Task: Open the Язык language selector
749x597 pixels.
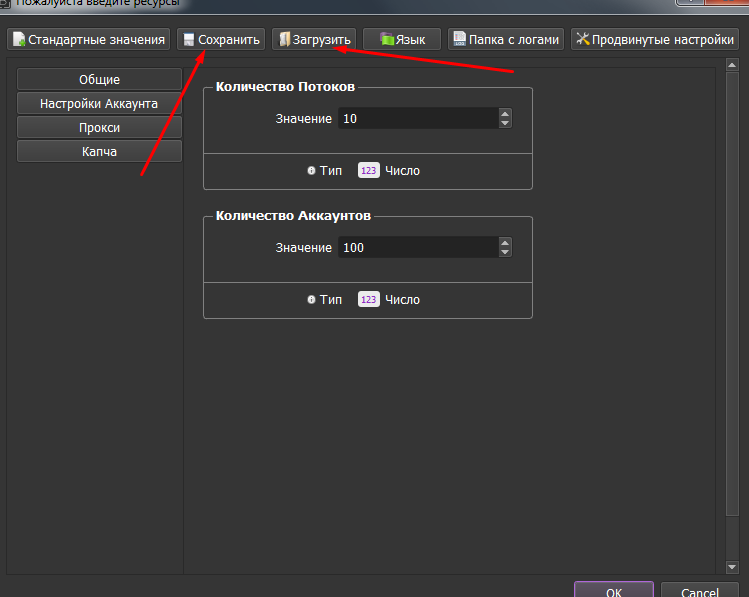Action: tap(402, 40)
